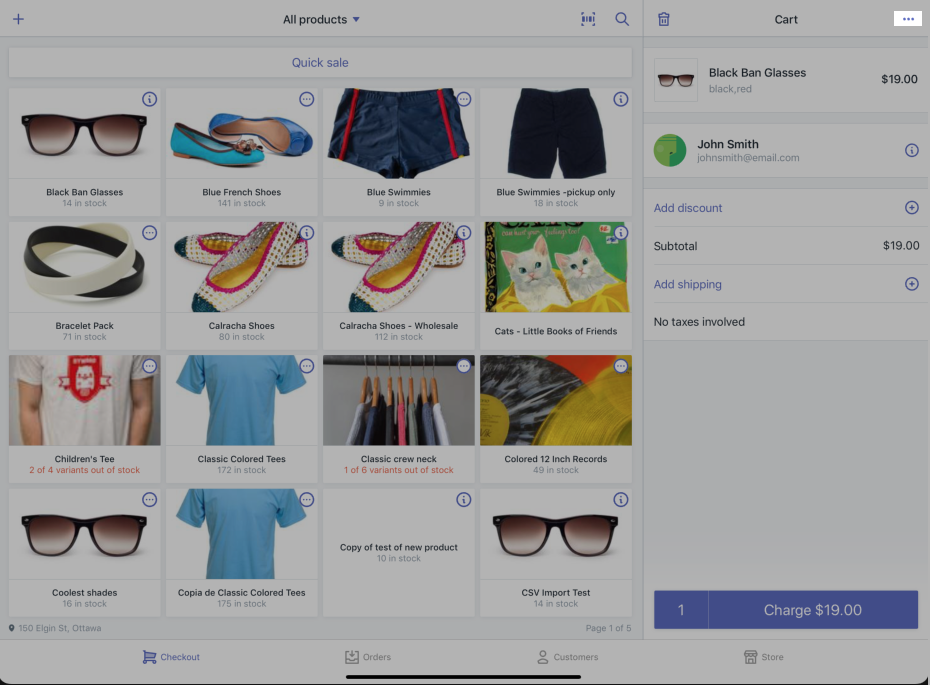The image size is (930, 685).
Task: View info icon on CSV Import Test tile
Action: (x=620, y=499)
